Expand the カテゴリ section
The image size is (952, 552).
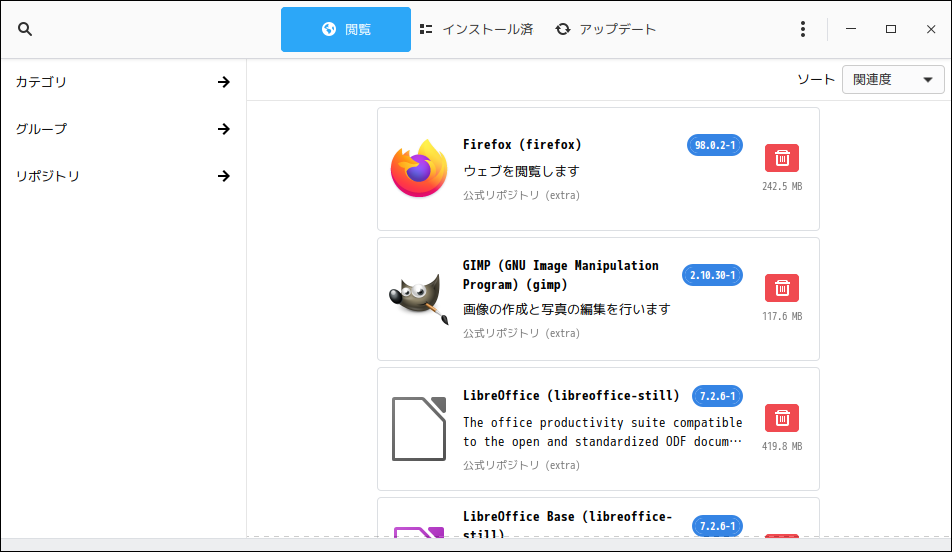pos(123,82)
